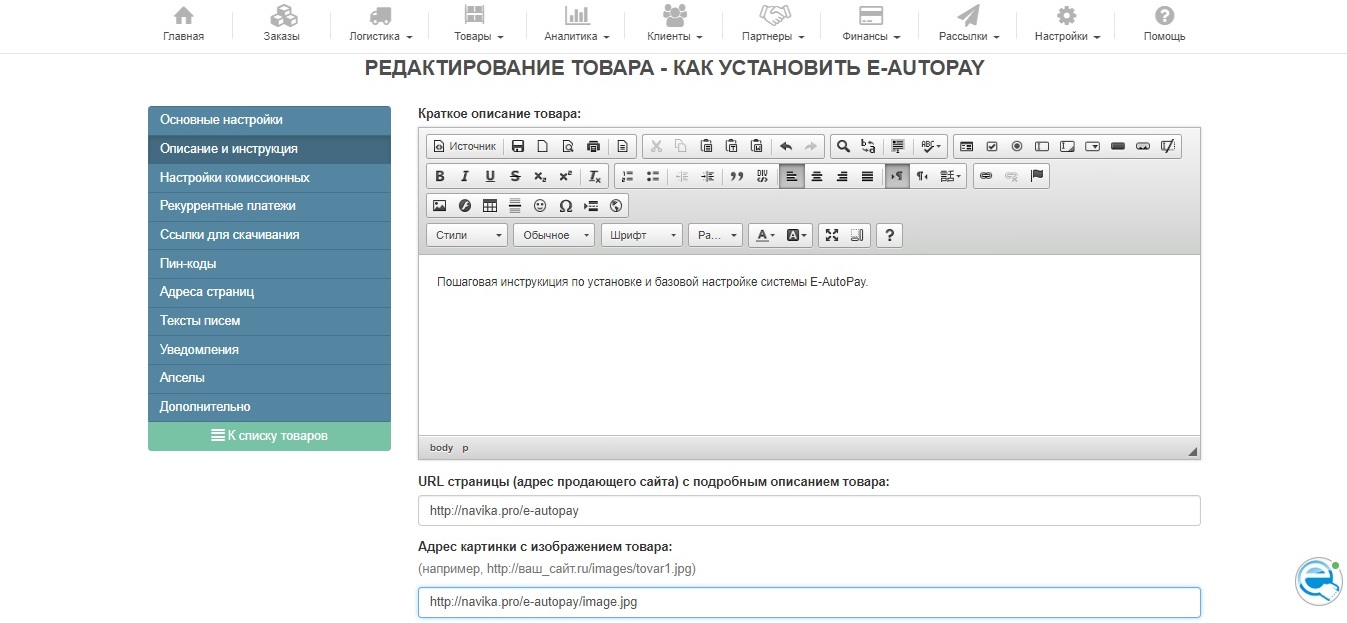Click the Insert Link chain icon
The image size is (1347, 623).
pos(985,176)
